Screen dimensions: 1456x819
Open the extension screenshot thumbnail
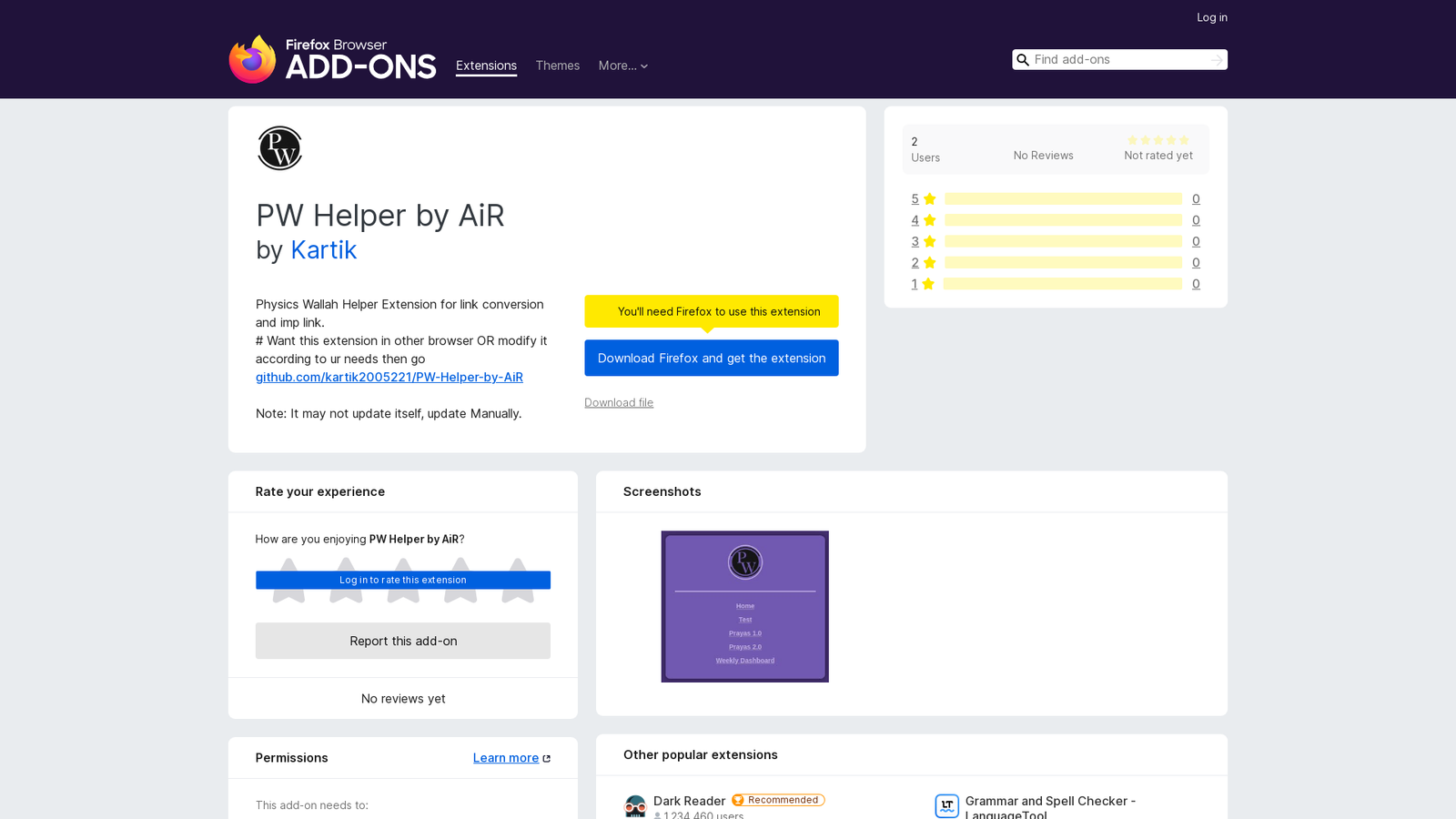745,607
